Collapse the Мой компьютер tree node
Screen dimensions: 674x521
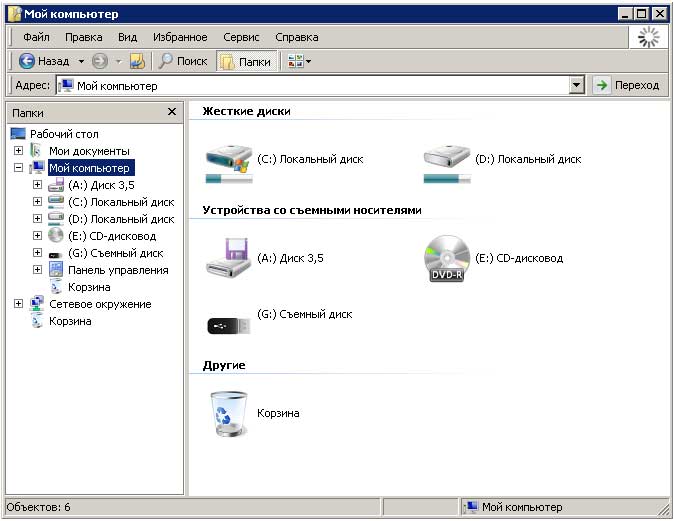coord(19,168)
